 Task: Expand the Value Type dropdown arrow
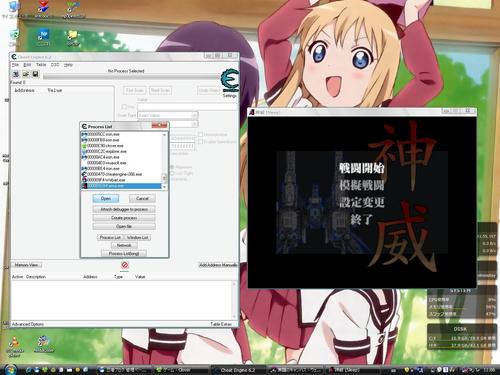click(x=195, y=124)
